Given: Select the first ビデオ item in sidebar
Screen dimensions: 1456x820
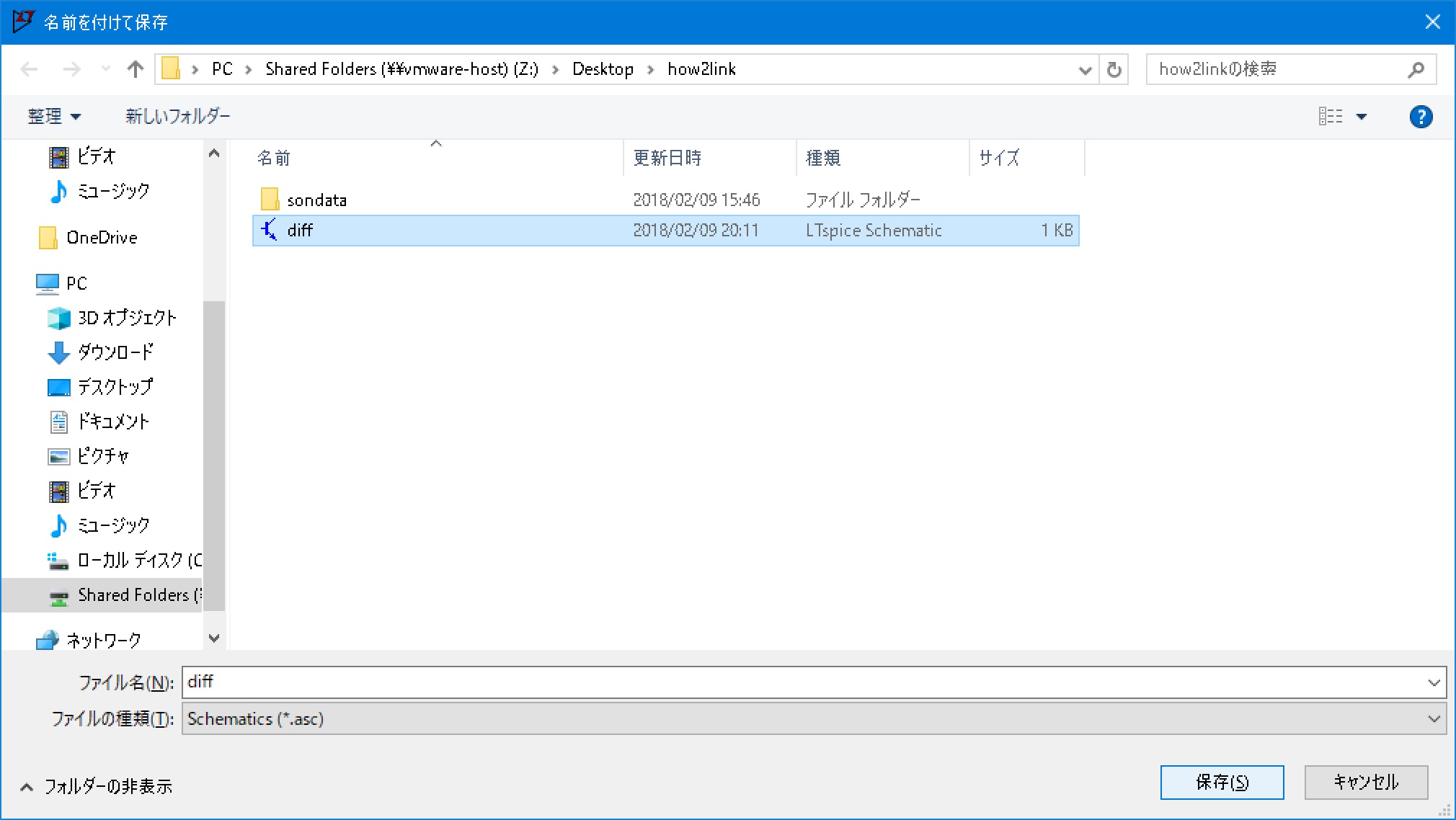Looking at the screenshot, I should click(96, 156).
